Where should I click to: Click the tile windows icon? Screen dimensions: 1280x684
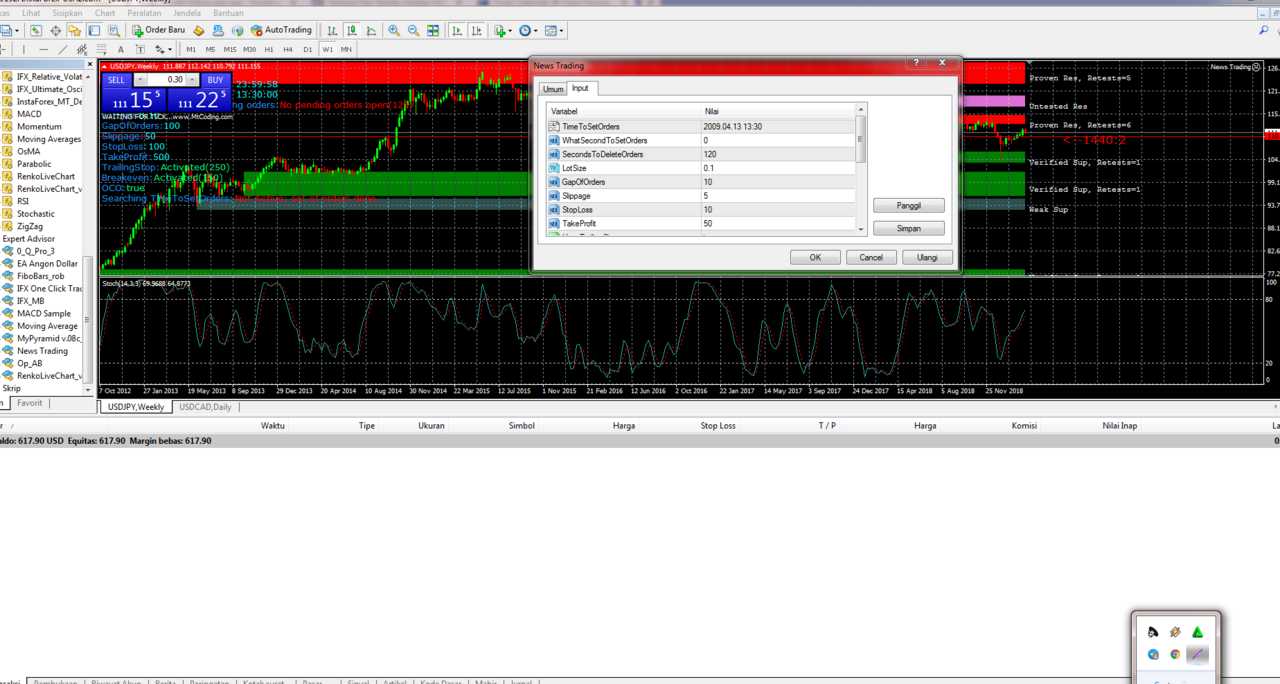[433, 31]
